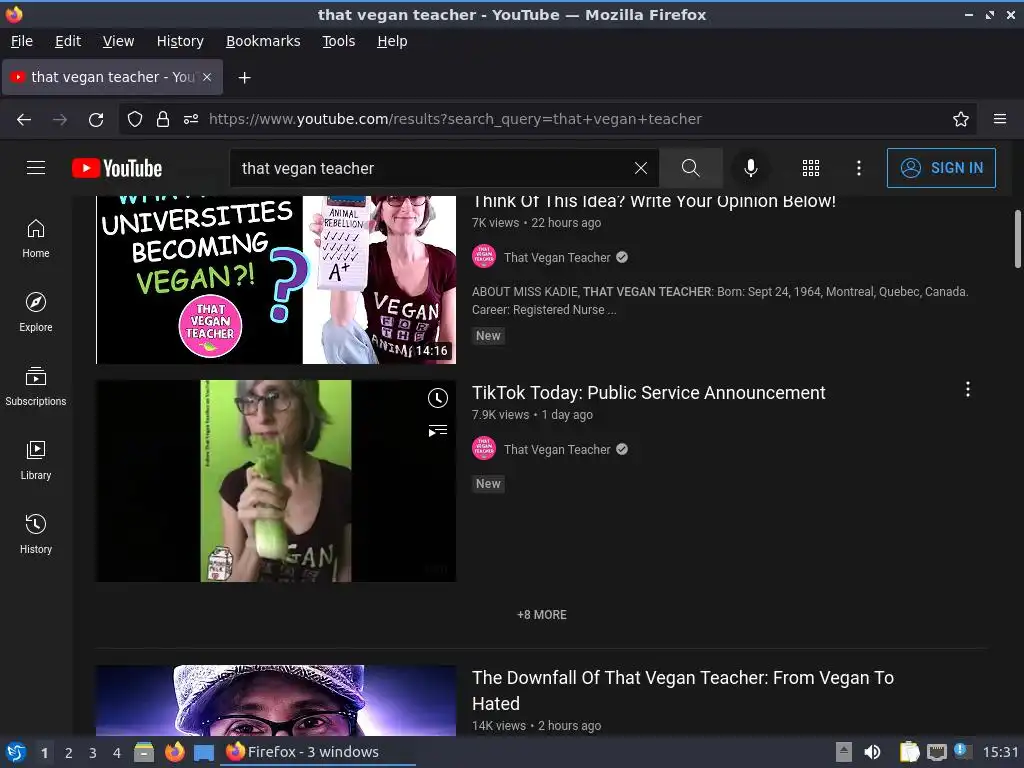Image resolution: width=1024 pixels, height=768 pixels.
Task: Open Library in the sidebar
Action: (36, 460)
